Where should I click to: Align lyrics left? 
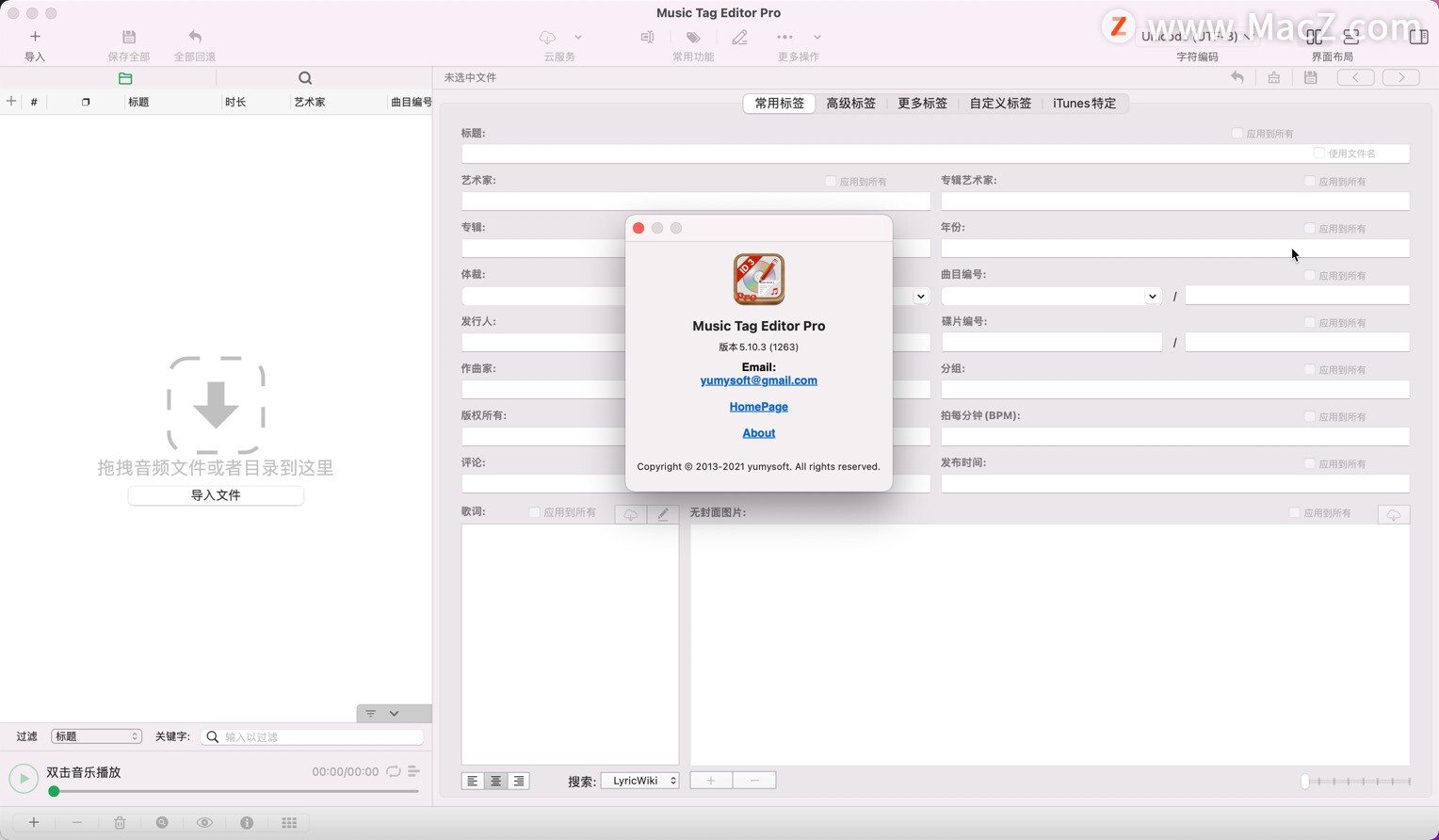(473, 781)
